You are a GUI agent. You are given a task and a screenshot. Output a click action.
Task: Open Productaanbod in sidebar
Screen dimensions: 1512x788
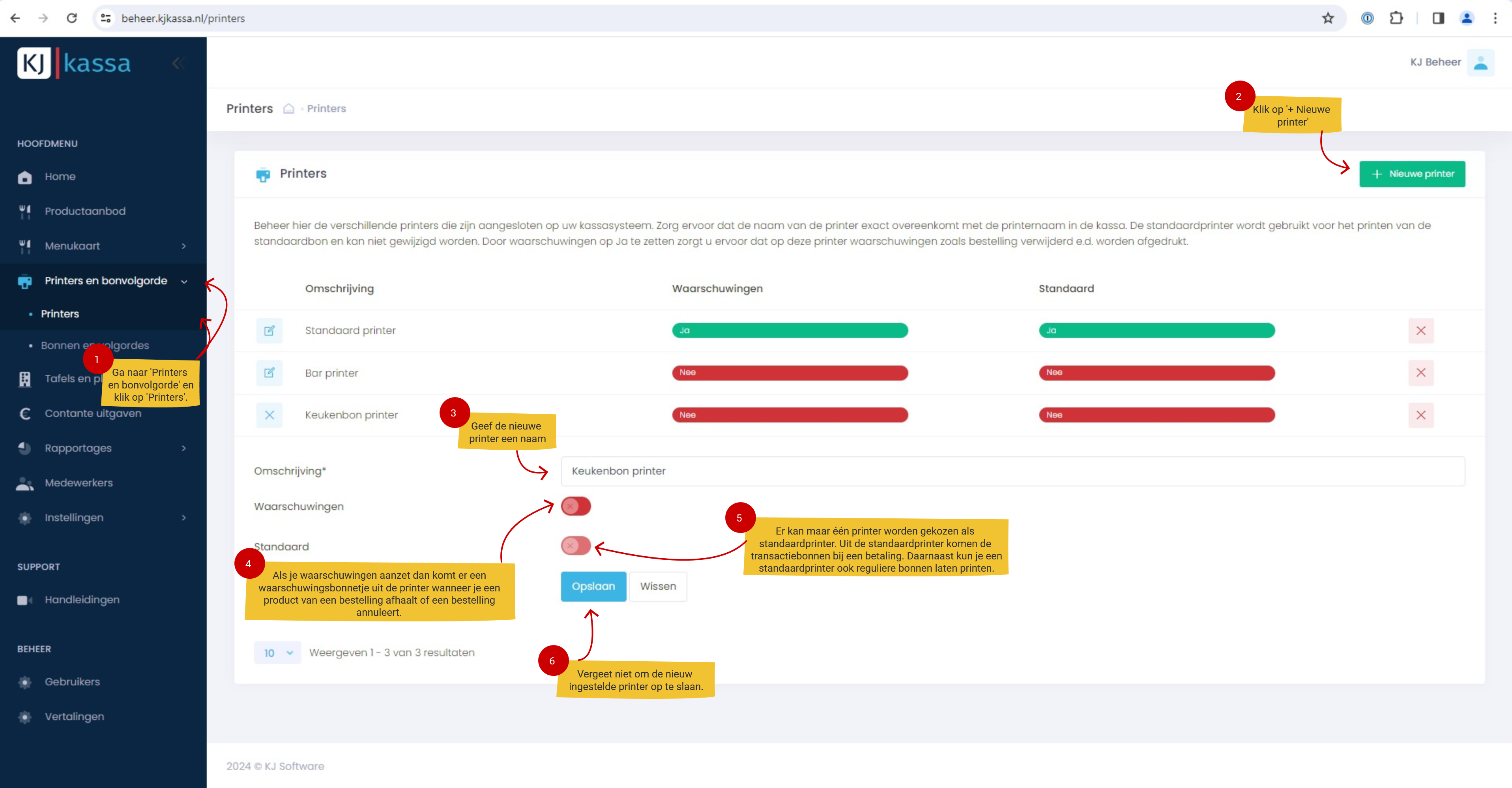85,211
